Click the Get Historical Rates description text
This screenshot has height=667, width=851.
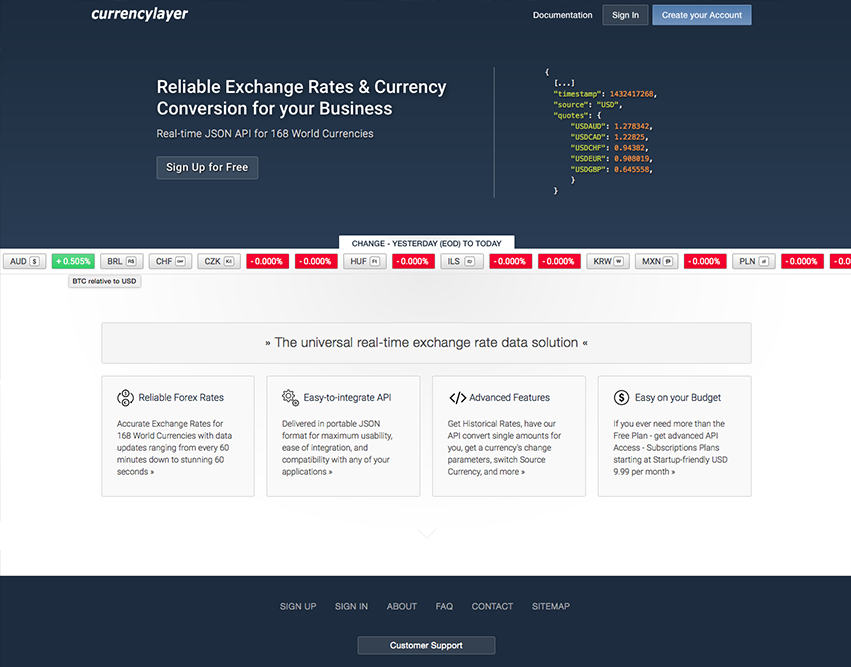(x=504, y=448)
